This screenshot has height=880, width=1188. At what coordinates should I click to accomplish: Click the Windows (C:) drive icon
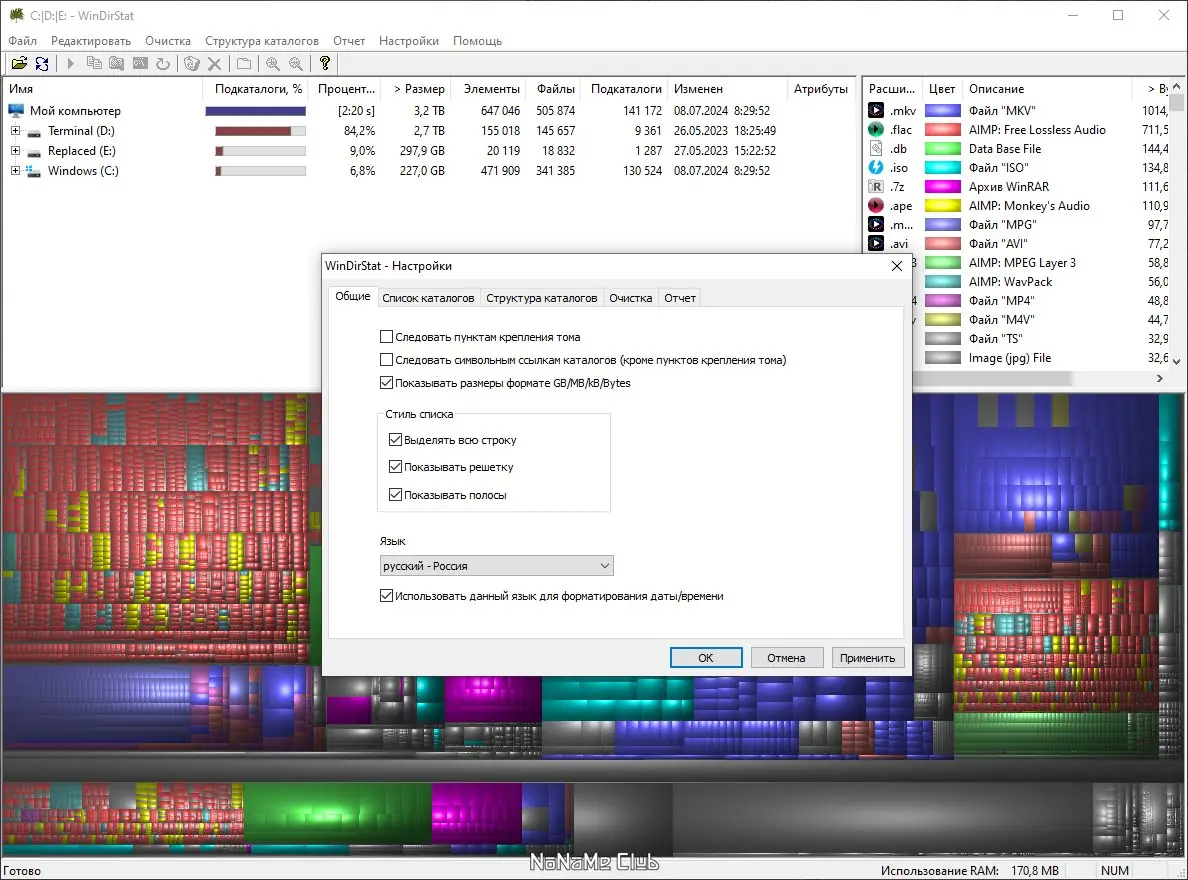click(33, 171)
